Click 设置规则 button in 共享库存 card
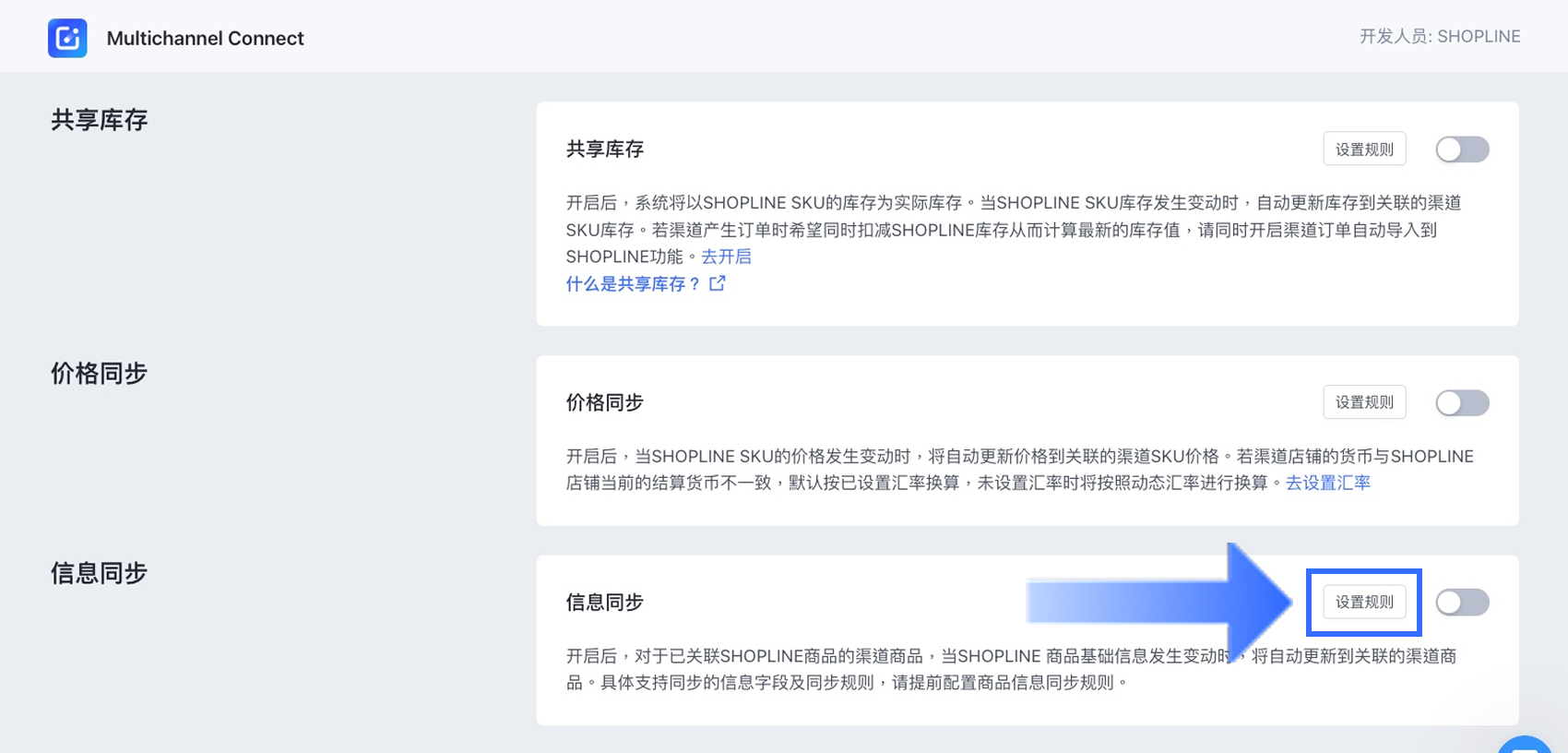The height and width of the screenshot is (753, 1568). [x=1364, y=149]
